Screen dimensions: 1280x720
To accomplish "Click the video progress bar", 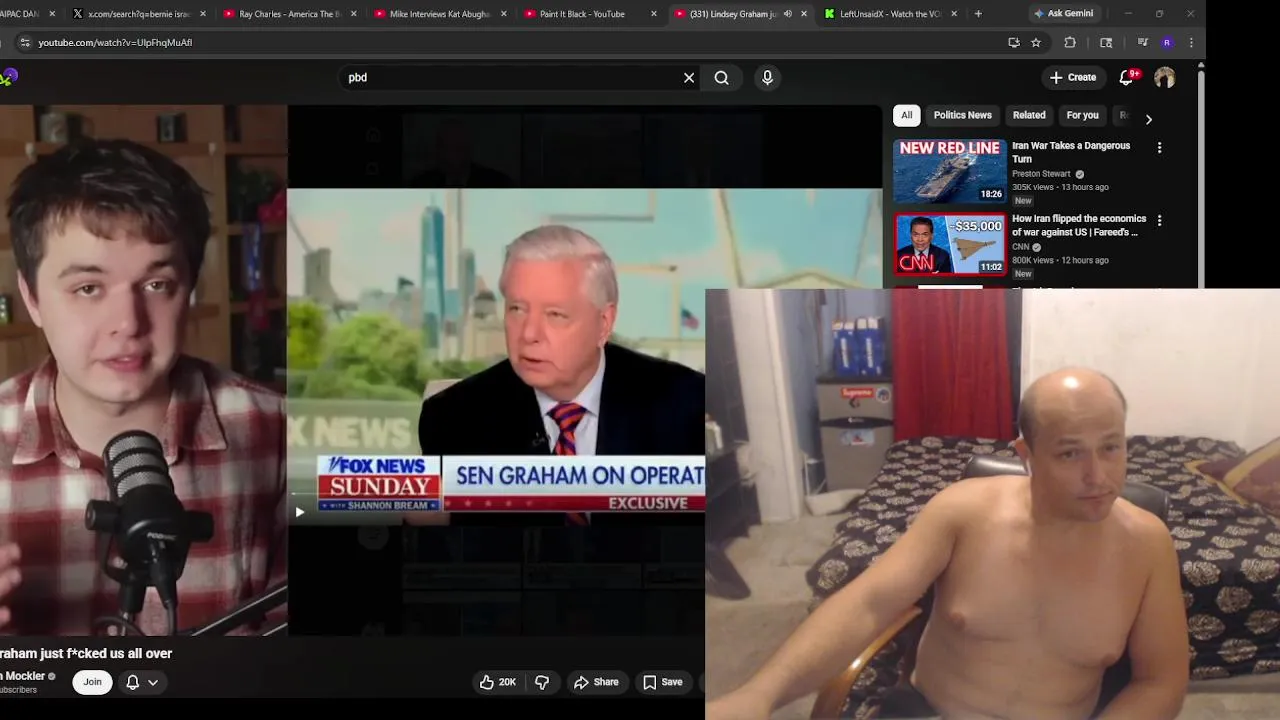I will [497, 493].
